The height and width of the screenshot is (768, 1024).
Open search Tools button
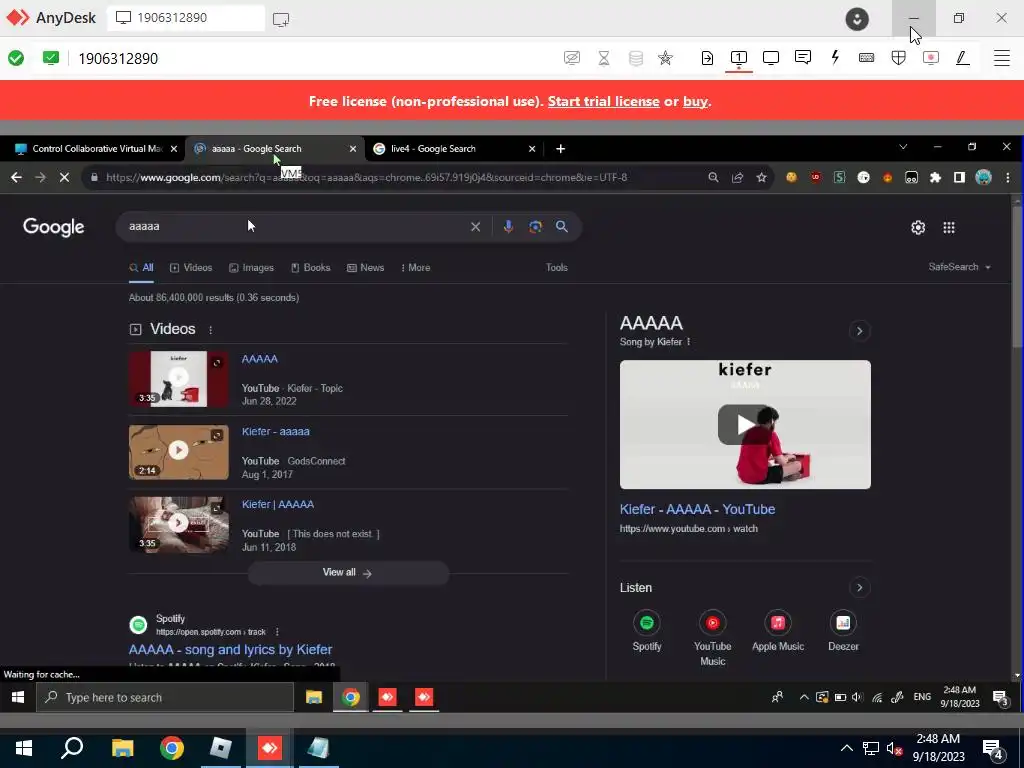[x=556, y=267]
